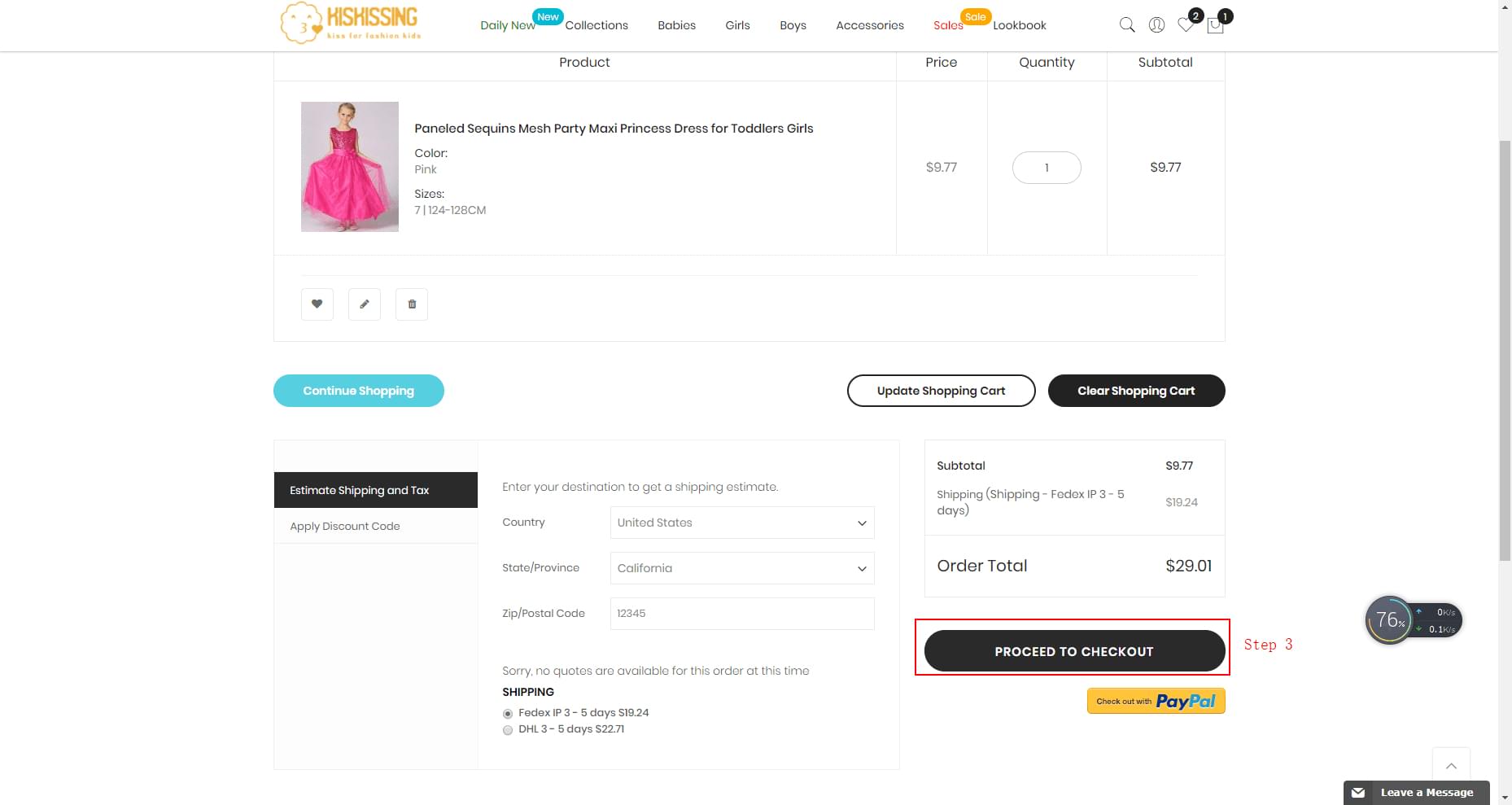Open the Girls menu item
The height and width of the screenshot is (805, 1512).
[736, 25]
